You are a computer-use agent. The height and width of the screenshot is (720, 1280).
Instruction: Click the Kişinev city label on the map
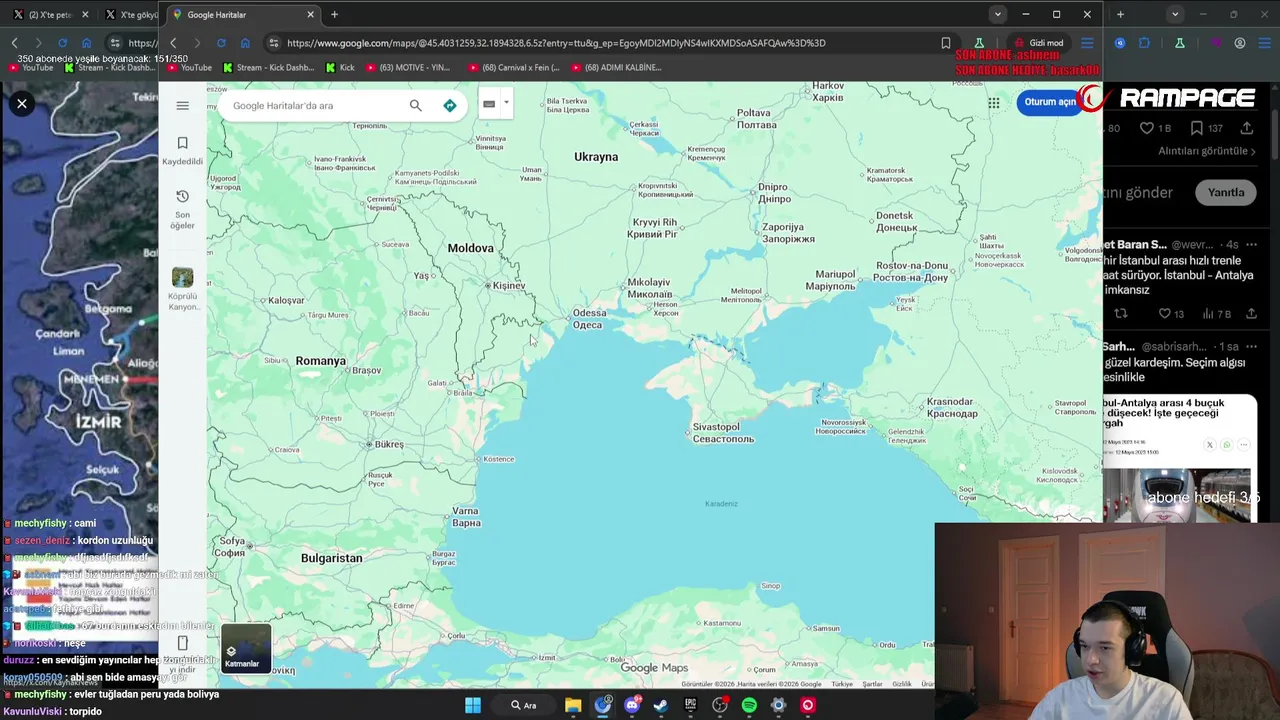[x=508, y=286]
